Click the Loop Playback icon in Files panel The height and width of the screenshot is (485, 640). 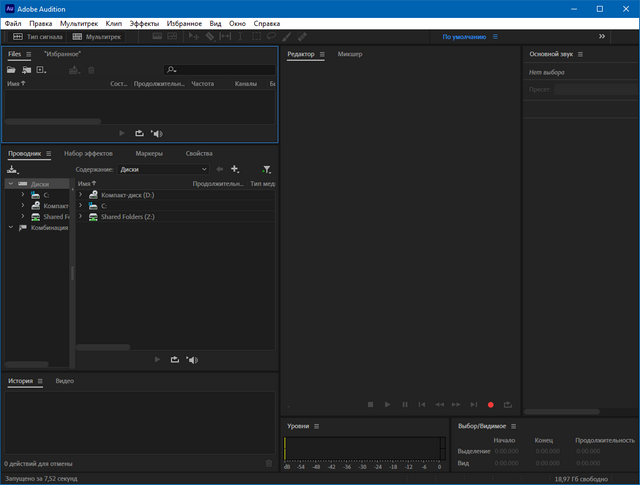139,133
